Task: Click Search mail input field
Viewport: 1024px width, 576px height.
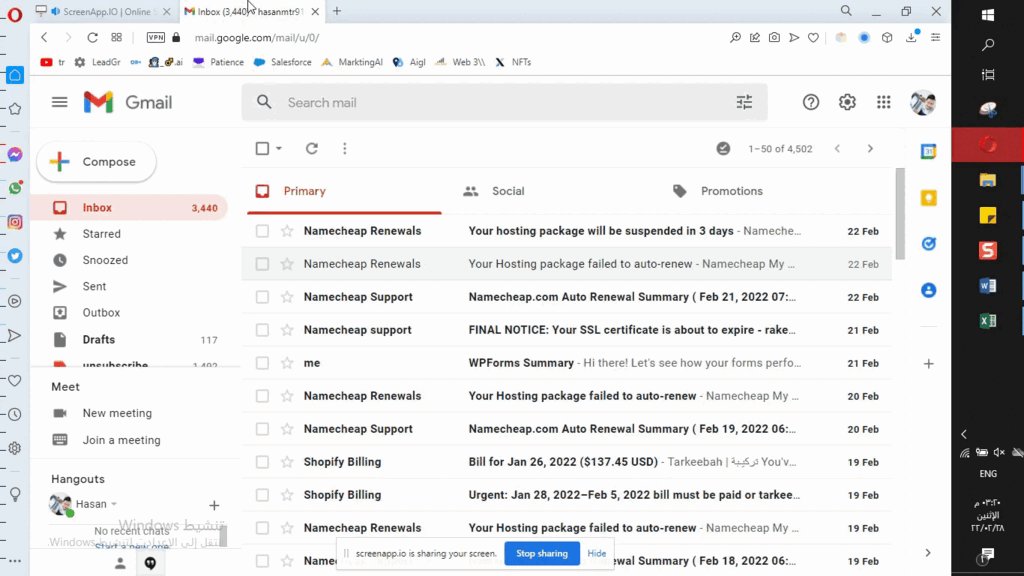Action: click(504, 102)
